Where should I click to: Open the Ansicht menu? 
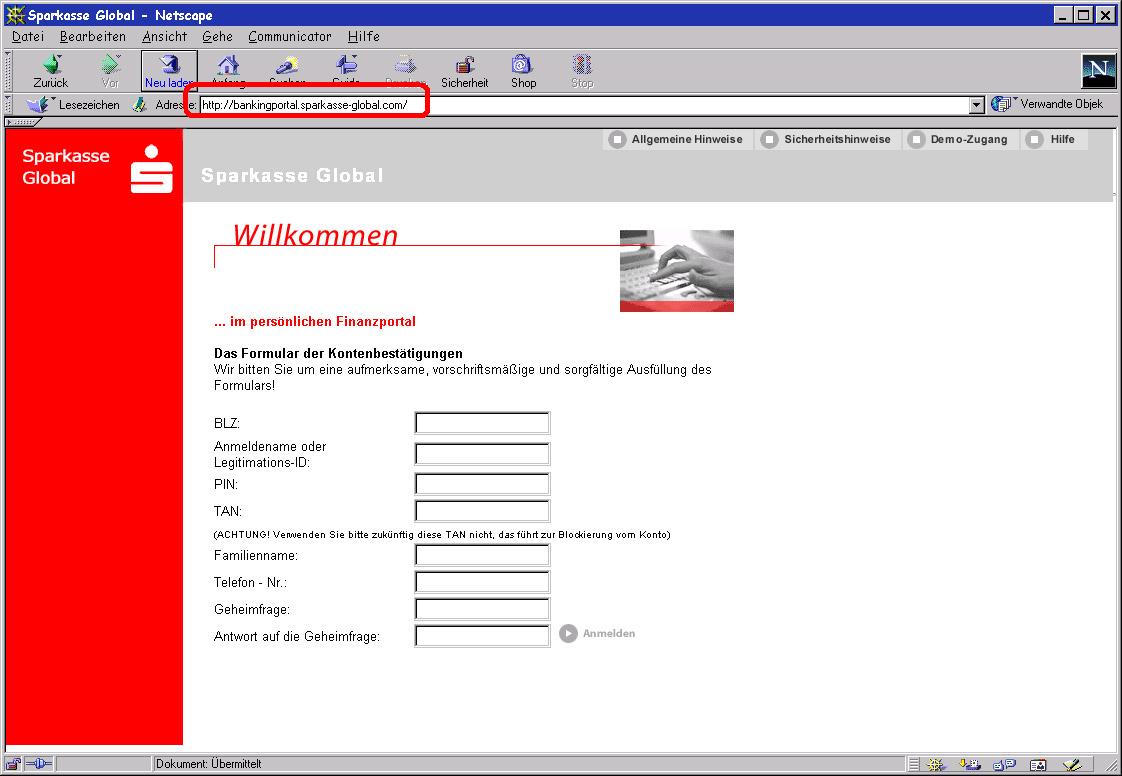coord(165,37)
